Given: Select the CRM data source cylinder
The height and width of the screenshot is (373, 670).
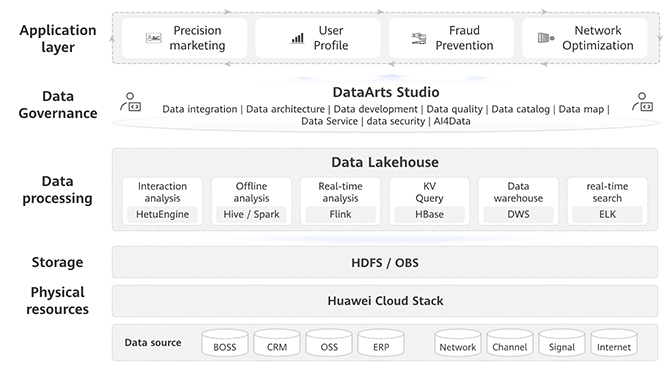Looking at the screenshot, I should pos(277,343).
